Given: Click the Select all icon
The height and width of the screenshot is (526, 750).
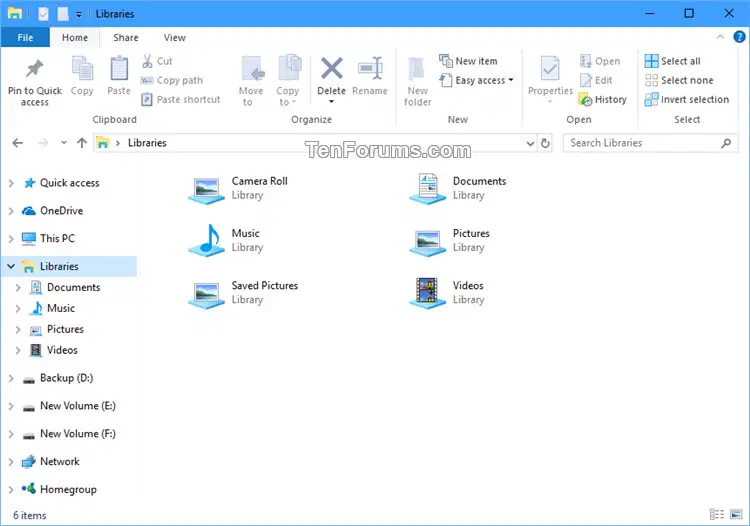Looking at the screenshot, I should tap(651, 61).
